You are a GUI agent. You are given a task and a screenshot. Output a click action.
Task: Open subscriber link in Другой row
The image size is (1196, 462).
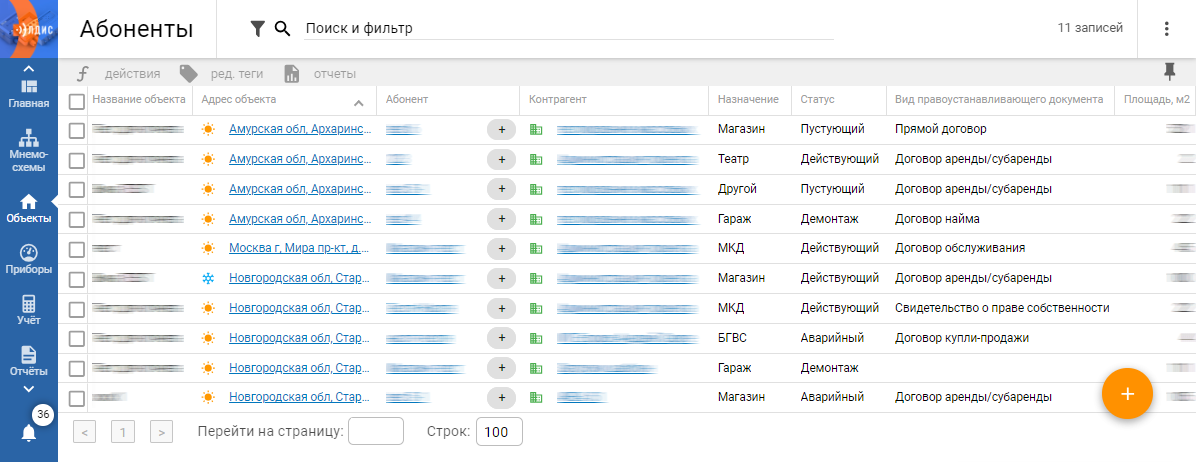tap(408, 189)
